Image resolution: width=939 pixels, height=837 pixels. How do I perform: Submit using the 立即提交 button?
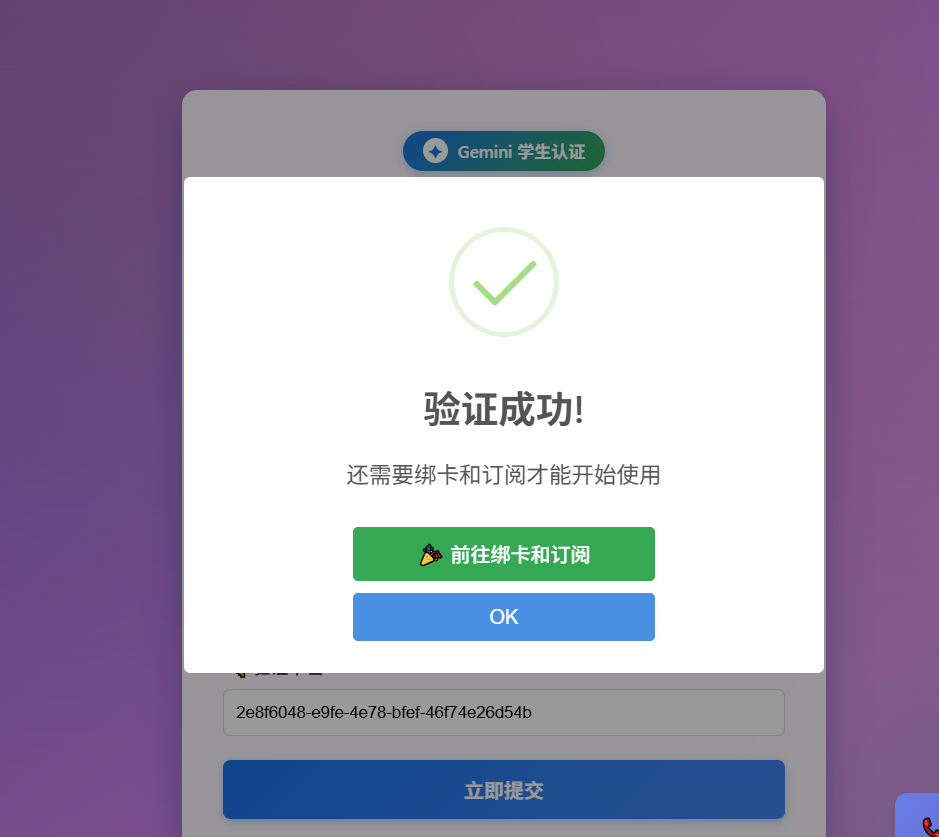click(x=504, y=789)
